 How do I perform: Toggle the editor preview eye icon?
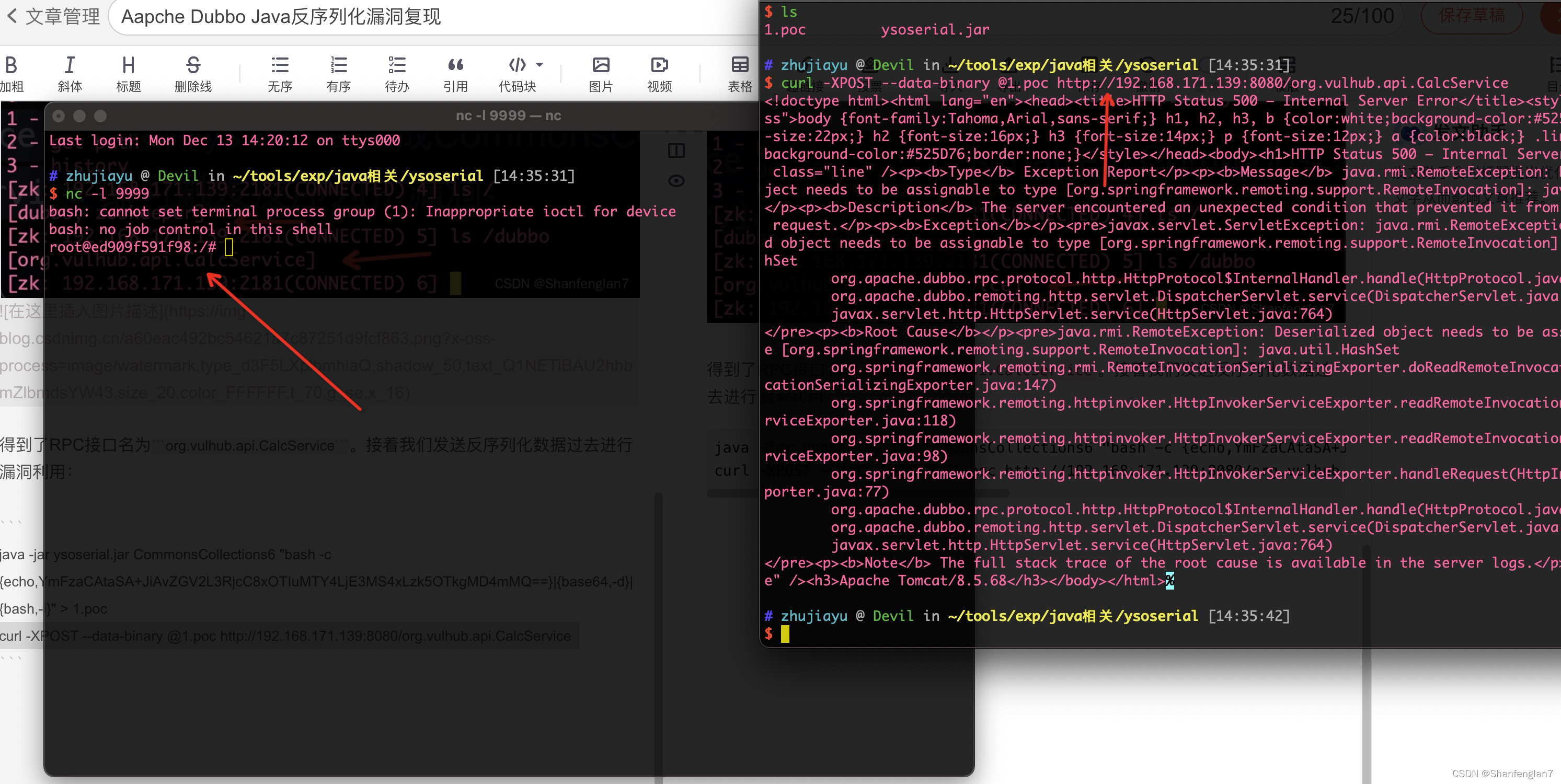[x=676, y=180]
